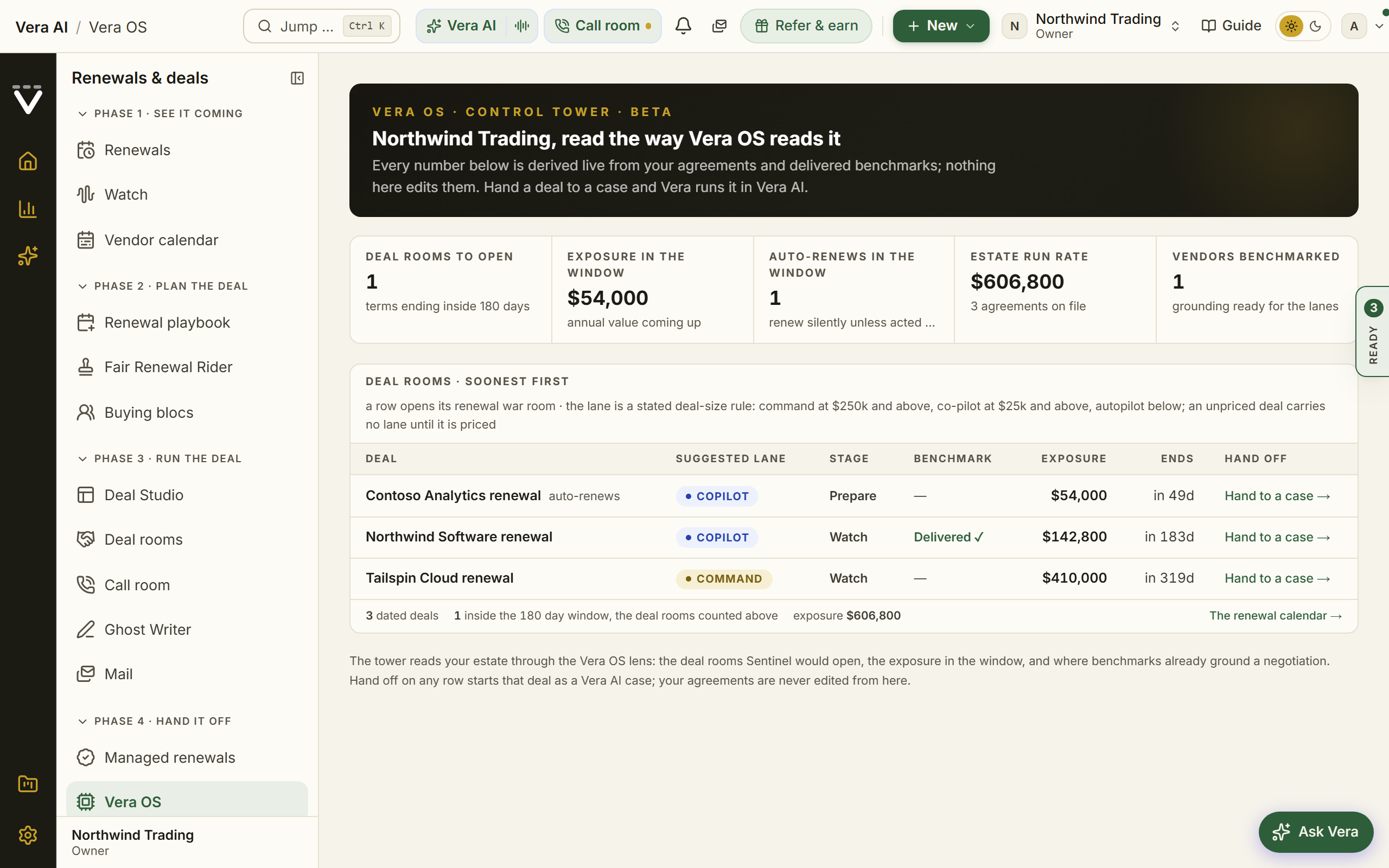Click the Vera V logo in the left rail
This screenshot has height=868, width=1389.
(28, 99)
